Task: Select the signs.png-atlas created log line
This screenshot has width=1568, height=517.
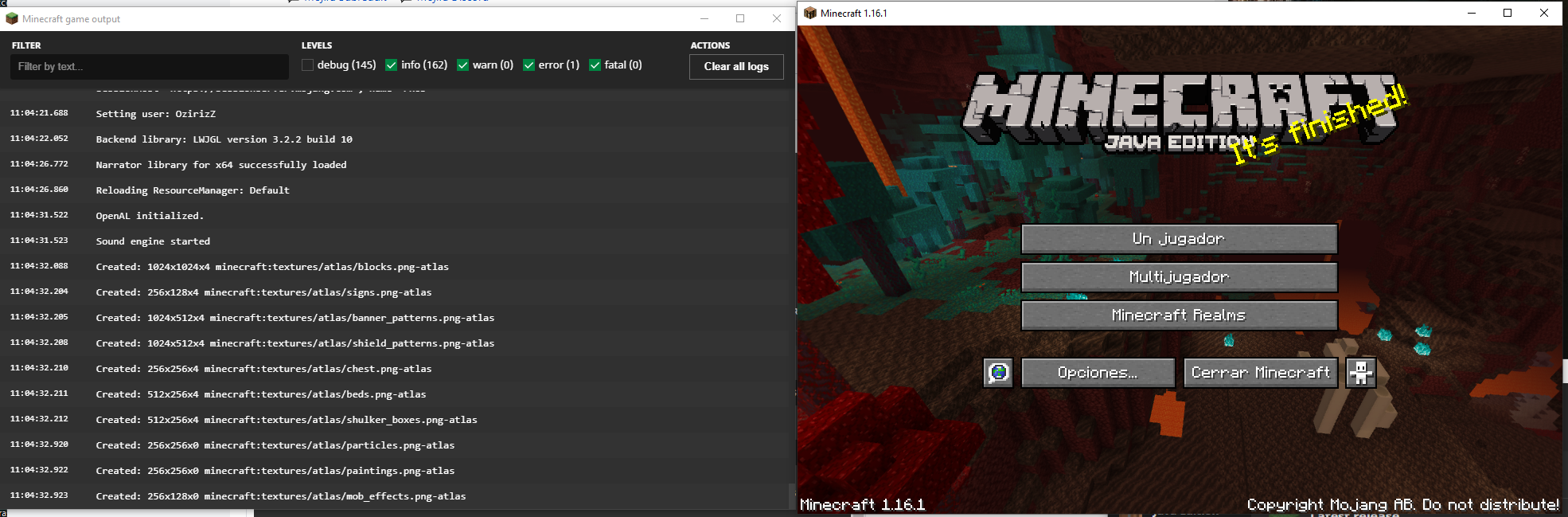Action: pos(395,292)
